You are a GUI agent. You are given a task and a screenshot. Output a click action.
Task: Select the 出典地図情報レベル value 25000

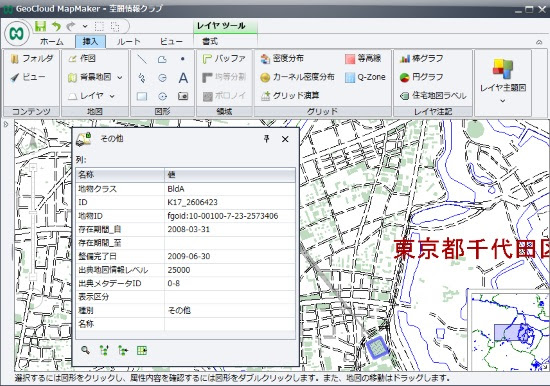(x=179, y=270)
